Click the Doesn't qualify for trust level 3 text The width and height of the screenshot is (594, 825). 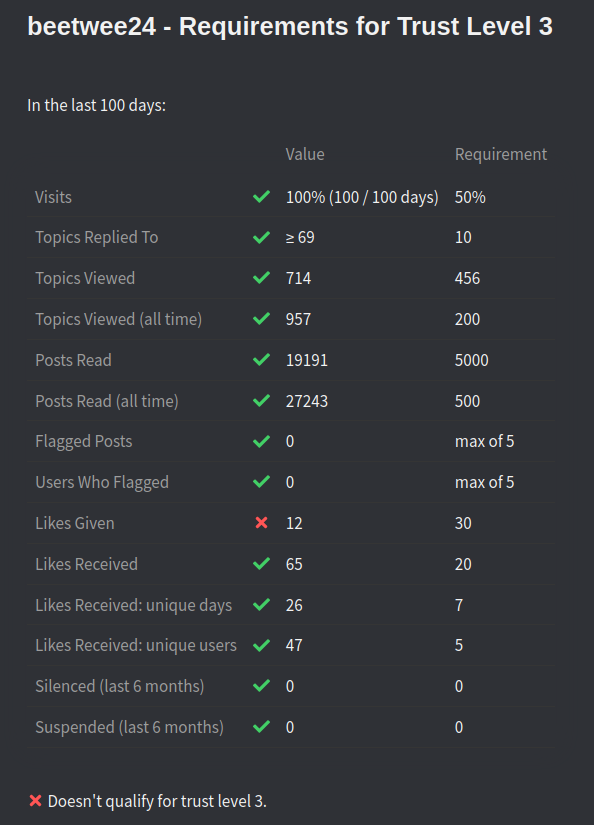pos(157,801)
